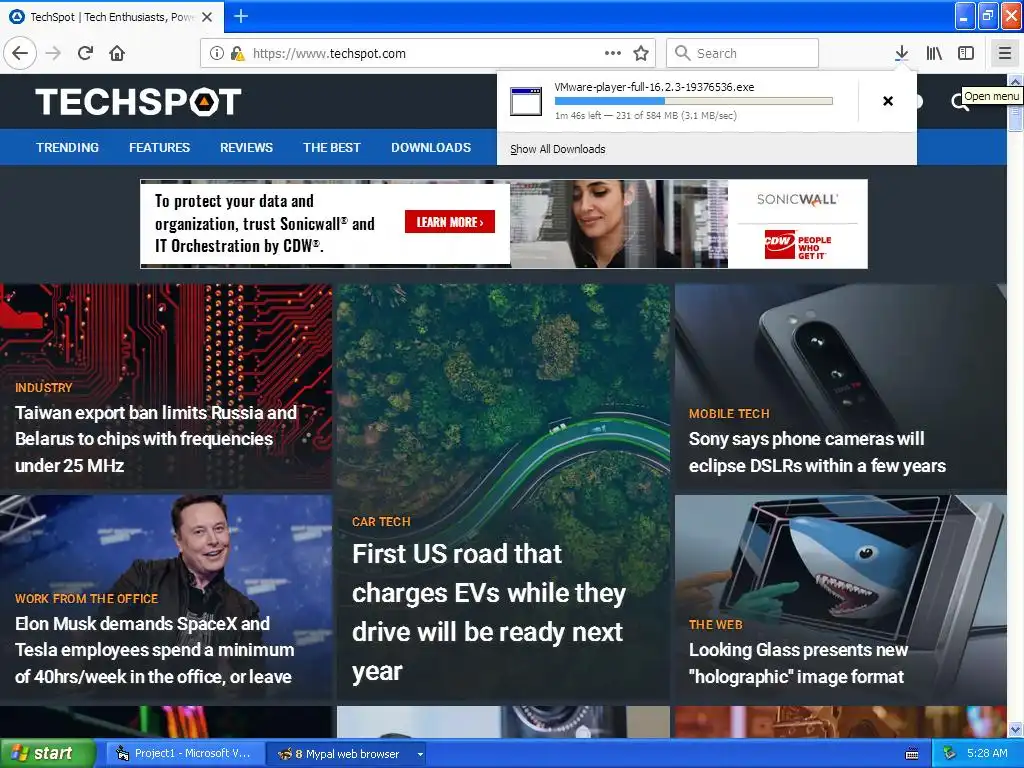Open Taiwan export ban article
The image size is (1024, 768).
tap(155, 439)
